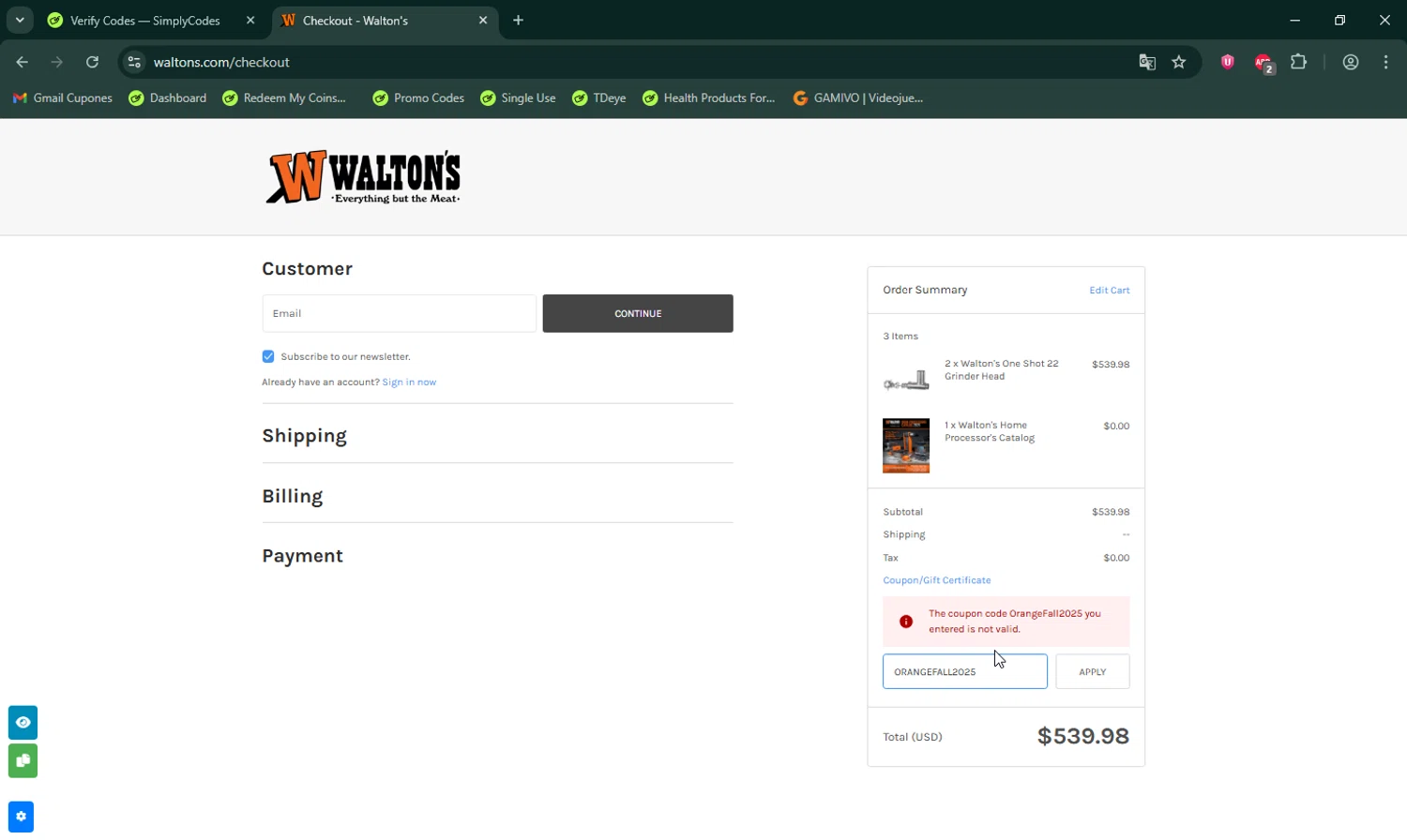Viewport: 1407px width, 840px height.
Task: Reload the checkout page
Action: [92, 62]
